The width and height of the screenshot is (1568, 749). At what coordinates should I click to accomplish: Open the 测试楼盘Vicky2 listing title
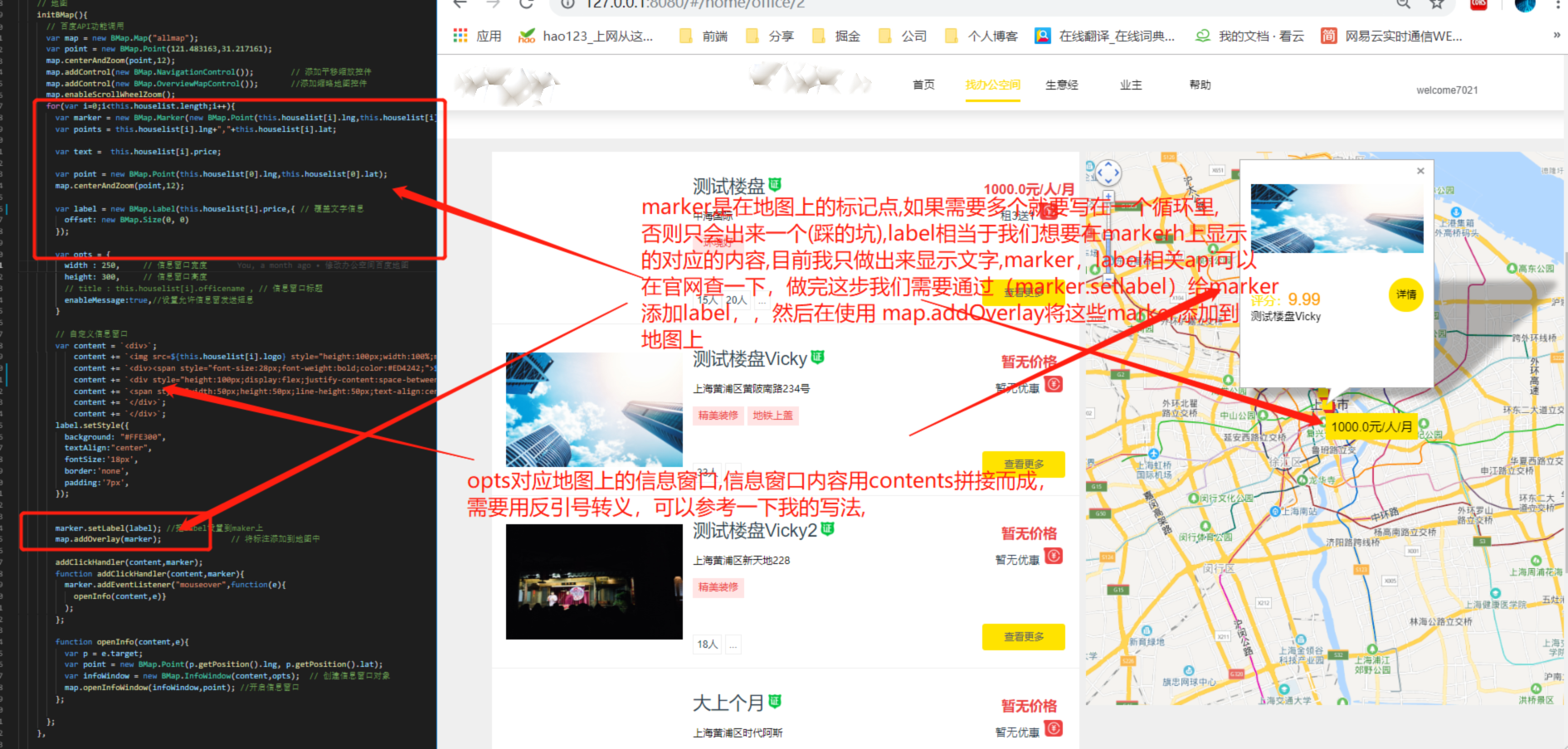[x=755, y=531]
